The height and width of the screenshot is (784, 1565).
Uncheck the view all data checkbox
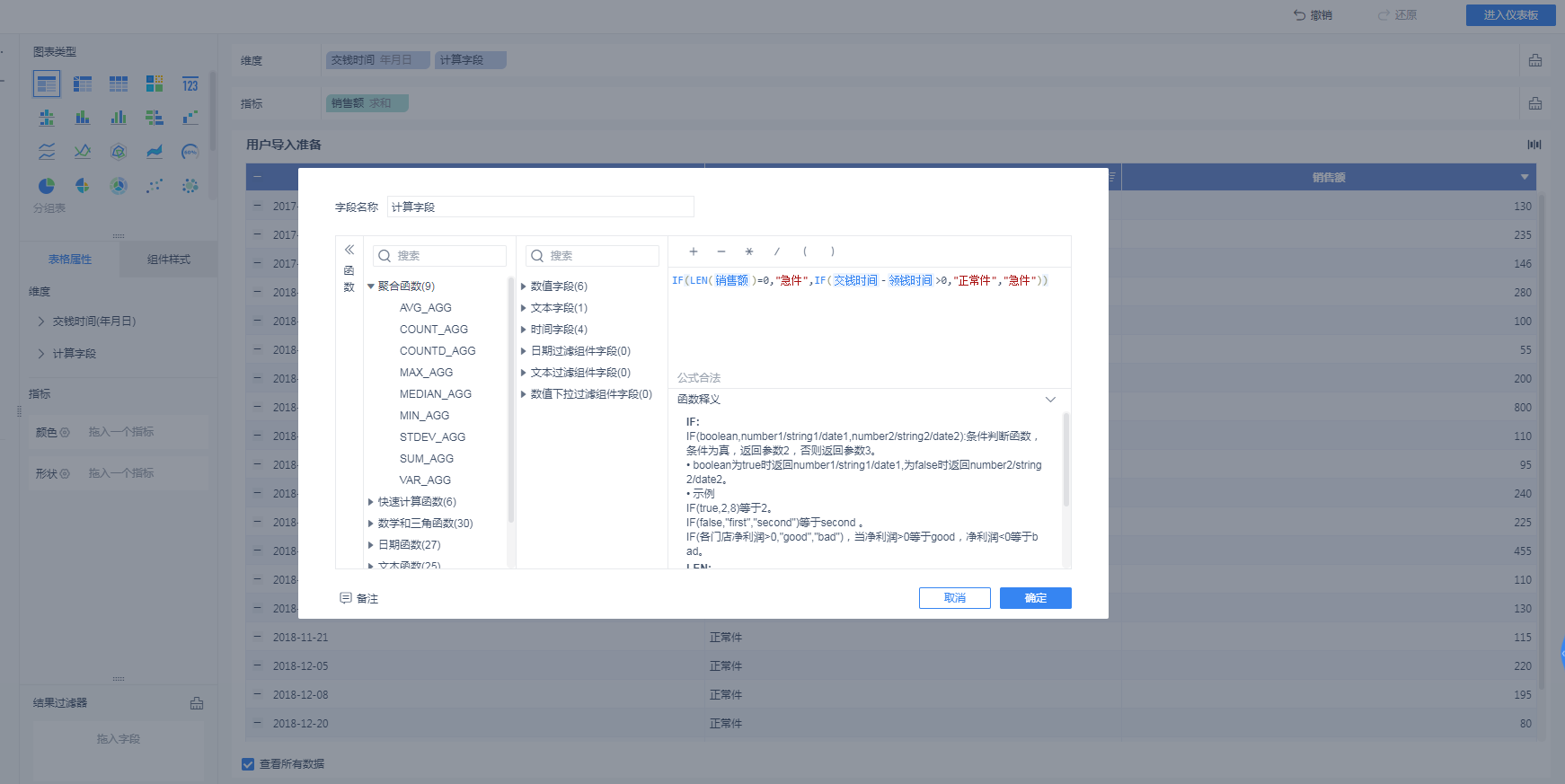248,764
